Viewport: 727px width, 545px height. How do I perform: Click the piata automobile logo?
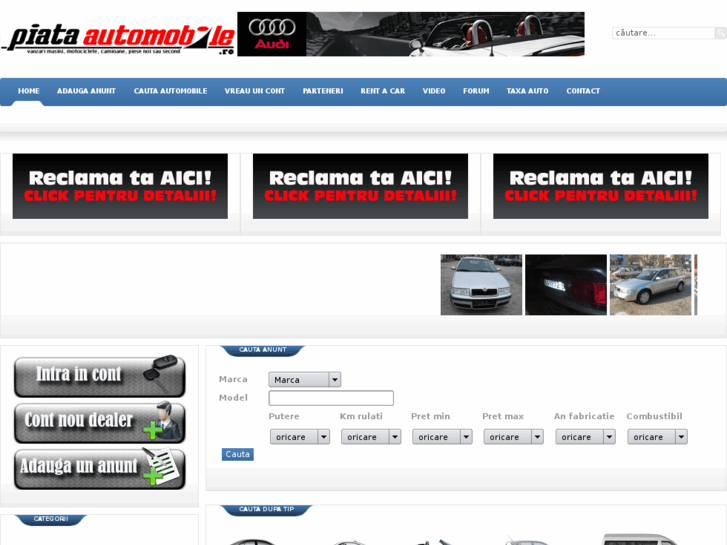[118, 39]
